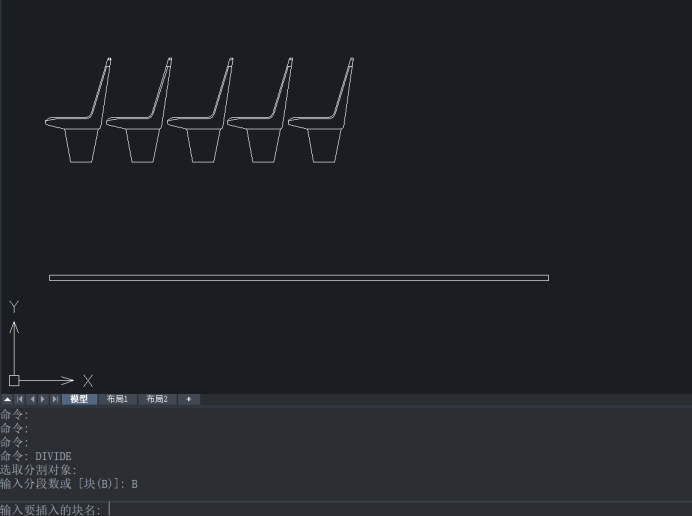The height and width of the screenshot is (516, 692).
Task: Click the UCS origin square
Action: coord(14,380)
